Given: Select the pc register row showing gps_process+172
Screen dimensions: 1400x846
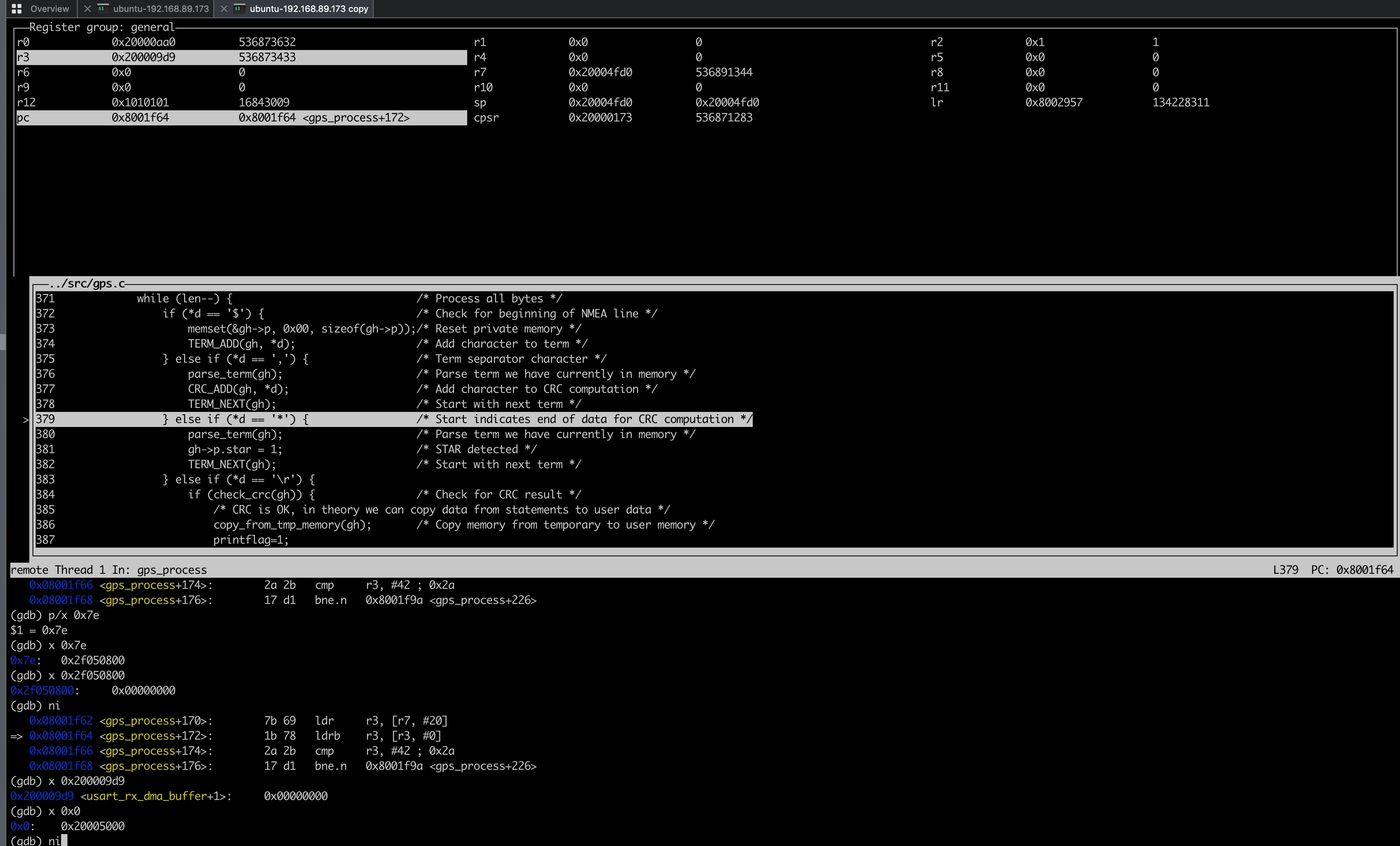Looking at the screenshot, I should [x=239, y=118].
